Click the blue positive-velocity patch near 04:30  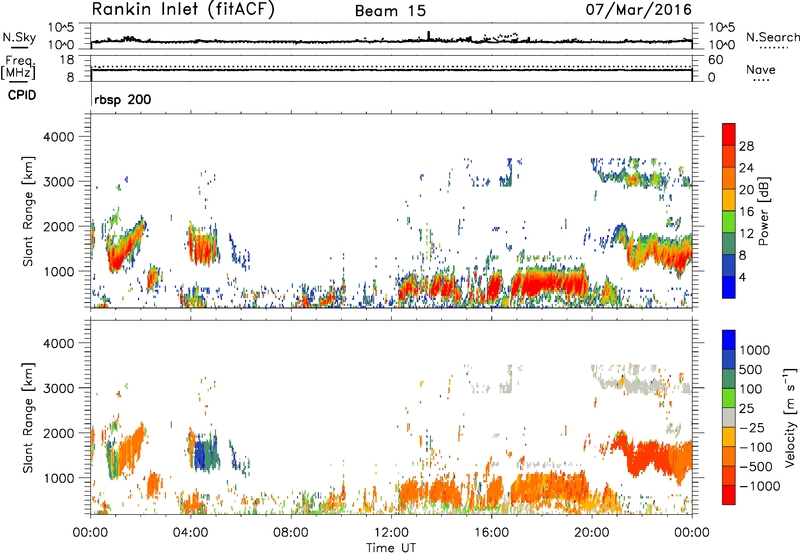(202, 455)
